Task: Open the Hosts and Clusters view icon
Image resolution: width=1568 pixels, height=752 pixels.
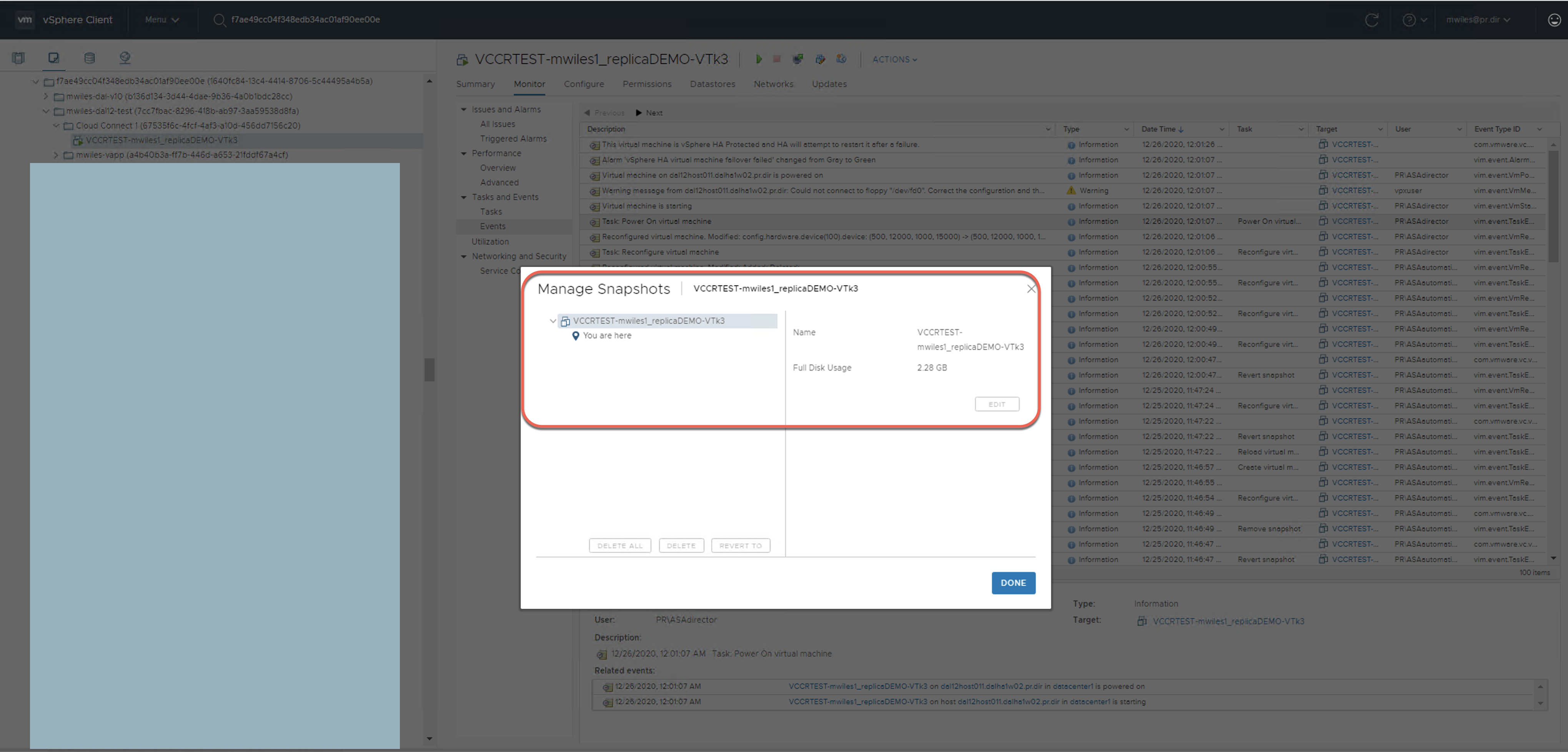Action: click(18, 58)
